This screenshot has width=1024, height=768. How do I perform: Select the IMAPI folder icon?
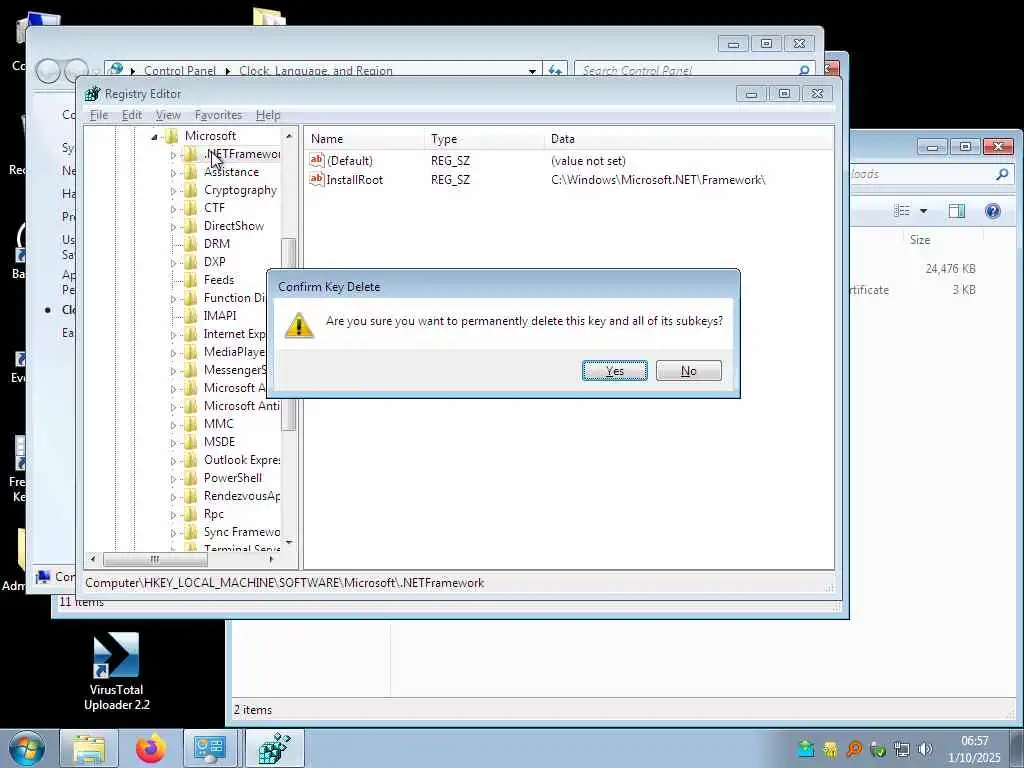point(191,315)
